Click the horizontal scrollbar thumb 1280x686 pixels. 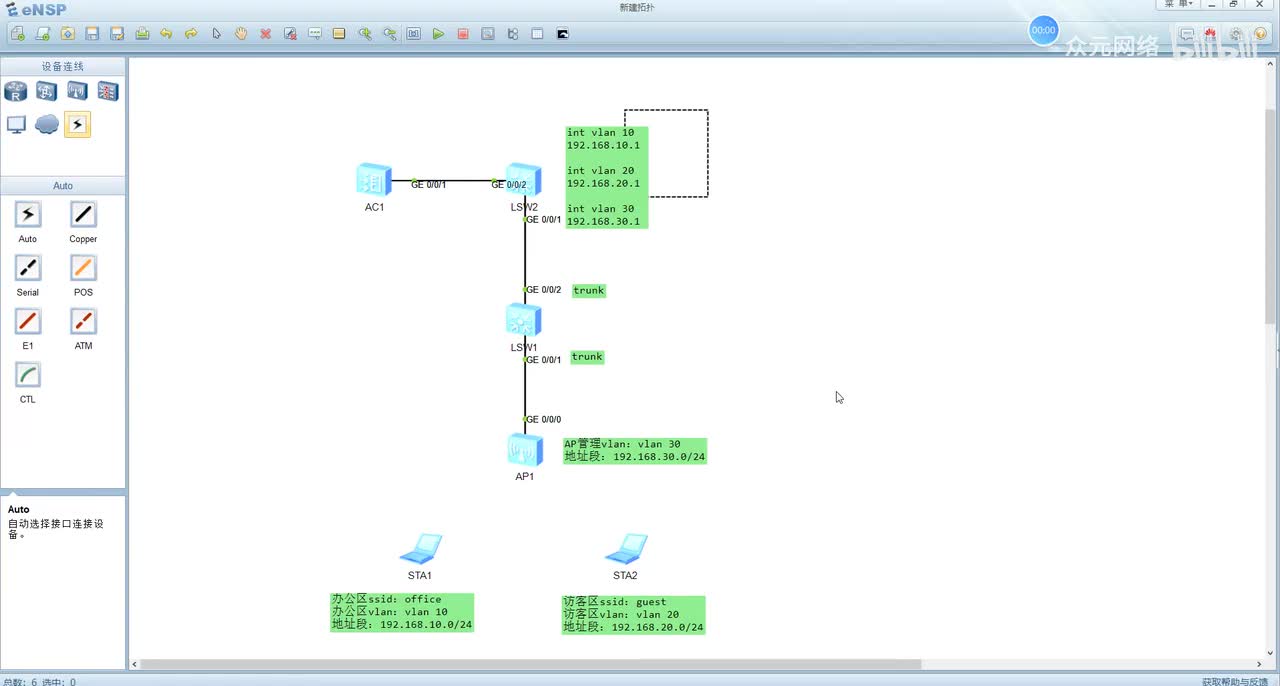(x=531, y=664)
